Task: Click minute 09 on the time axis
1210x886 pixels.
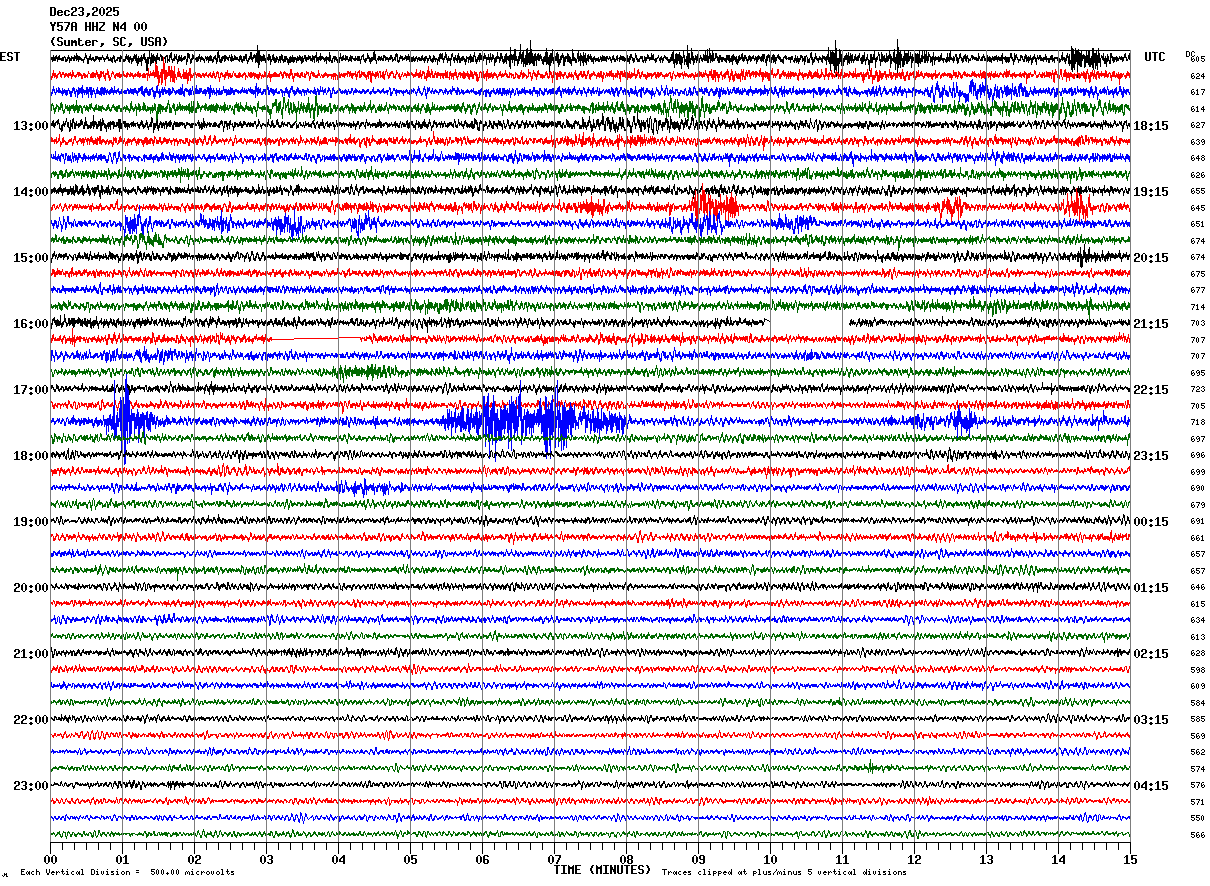Action: [x=698, y=859]
